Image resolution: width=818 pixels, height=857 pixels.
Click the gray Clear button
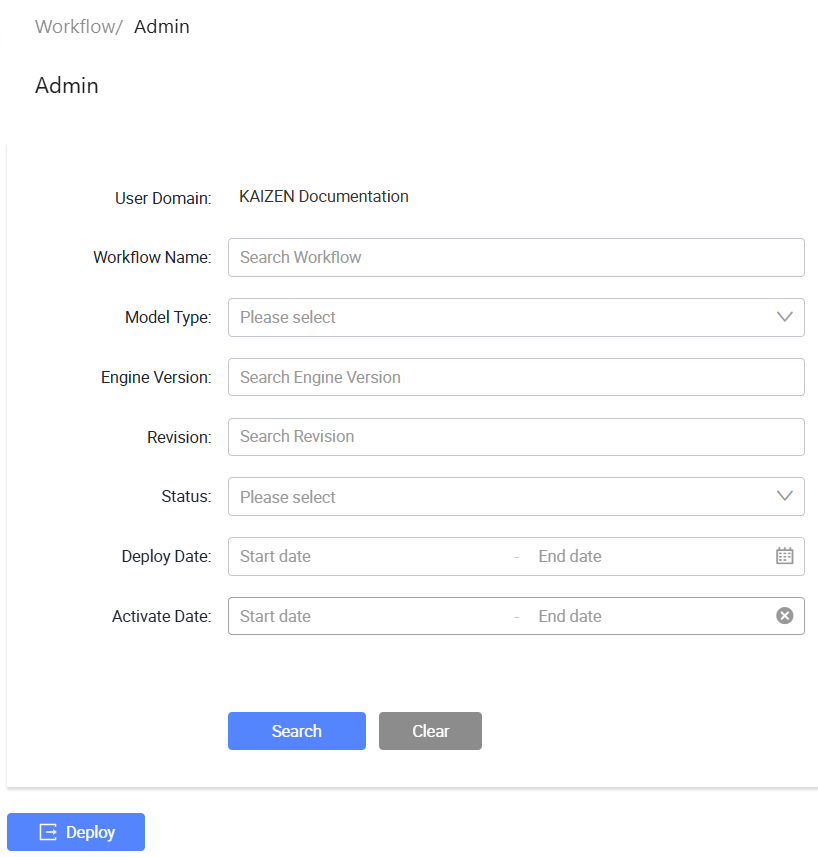point(430,731)
